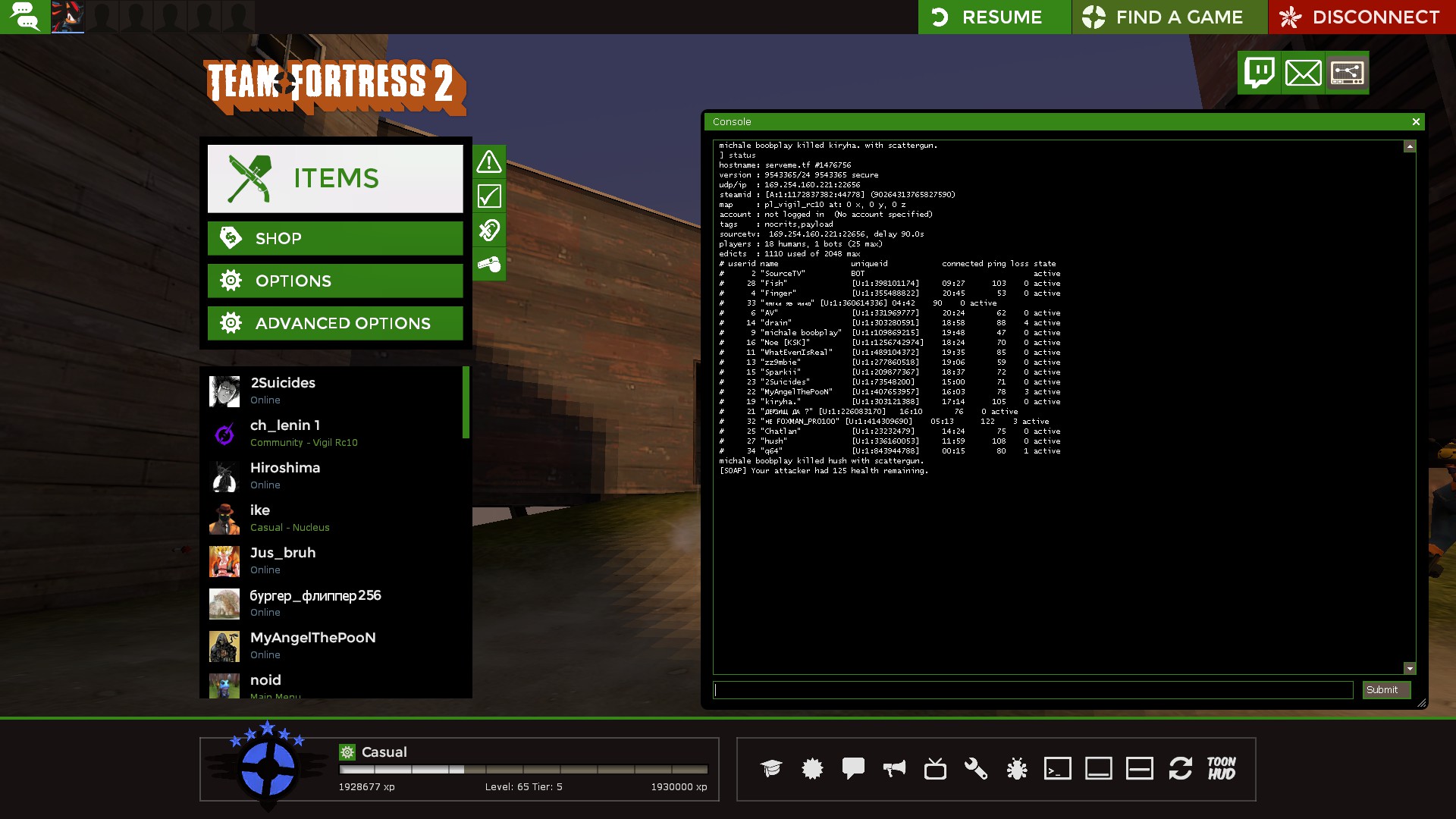The height and width of the screenshot is (819, 1456).
Task: Select friend 2Suicides in friends list
Action: tap(334, 391)
